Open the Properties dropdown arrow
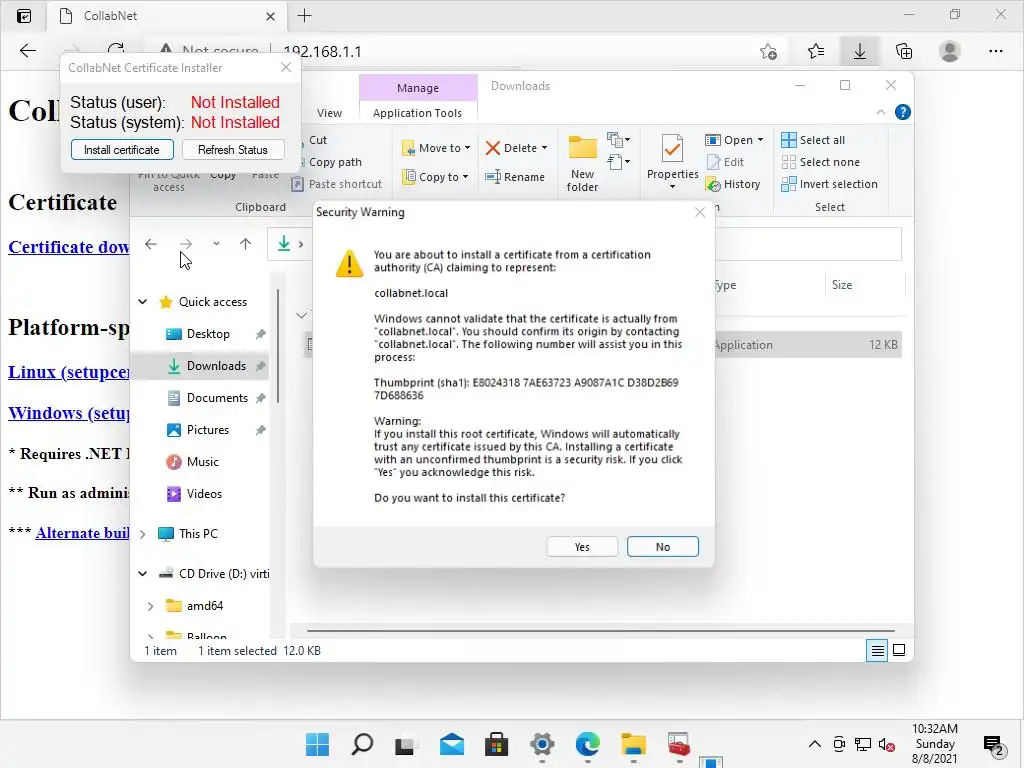Viewport: 1024px width, 768px height. click(673, 187)
